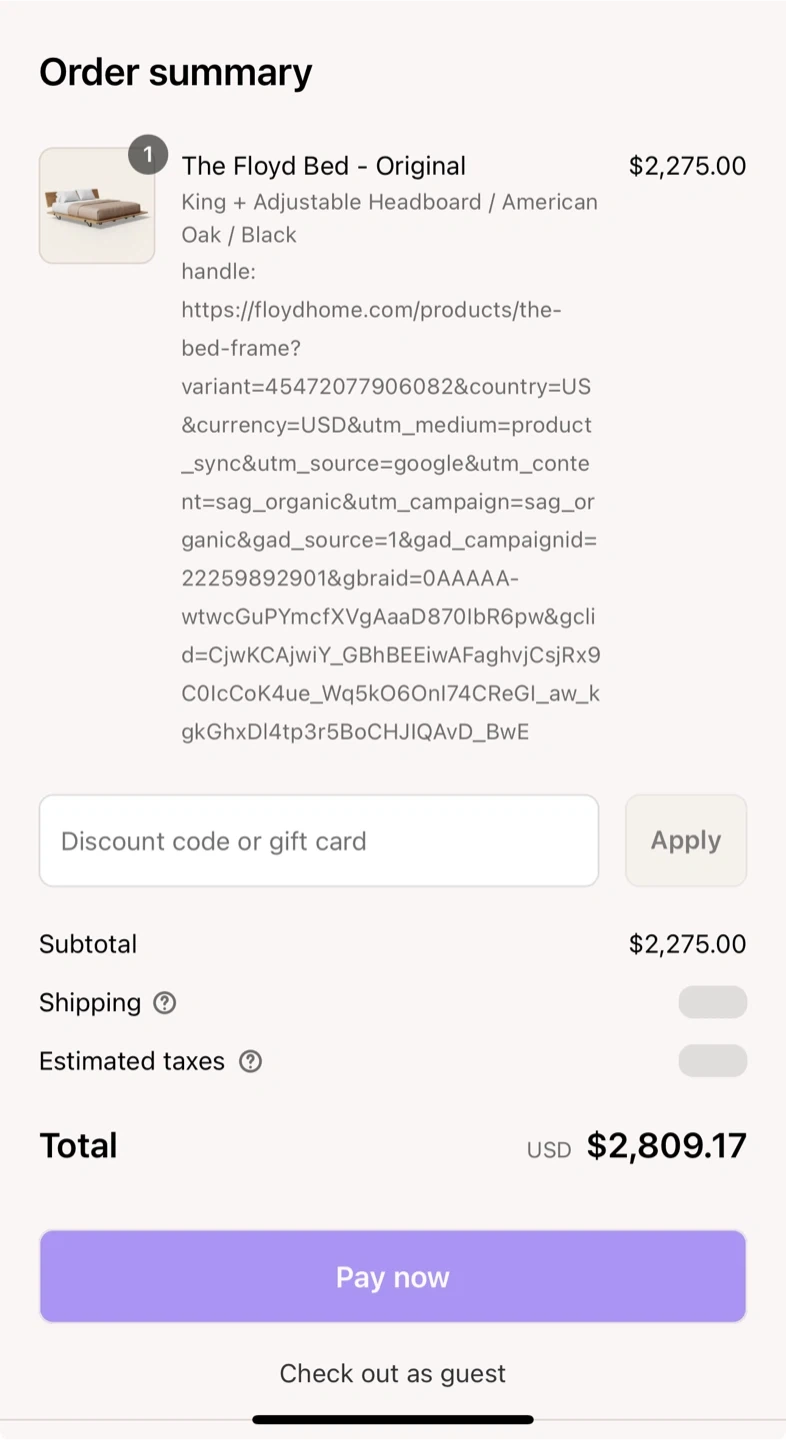The width and height of the screenshot is (786, 1440).
Task: Tap the quantity badge on bed thumbnail
Action: coord(148,155)
